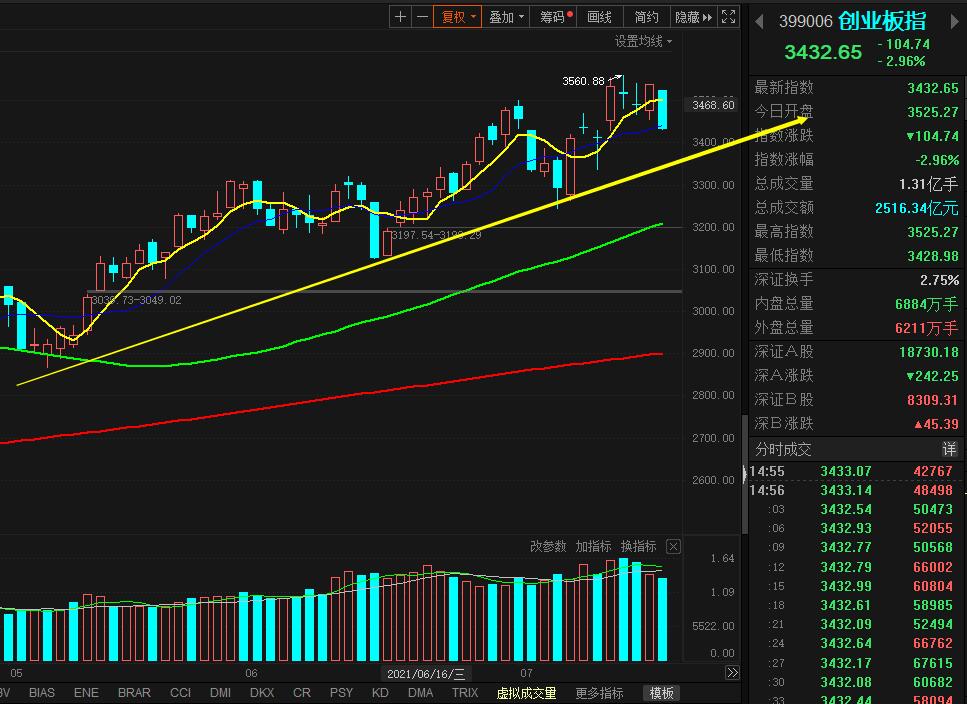The width and height of the screenshot is (967, 704).
Task: Switch to the MACD-style DMA indicator tab
Action: [421, 693]
